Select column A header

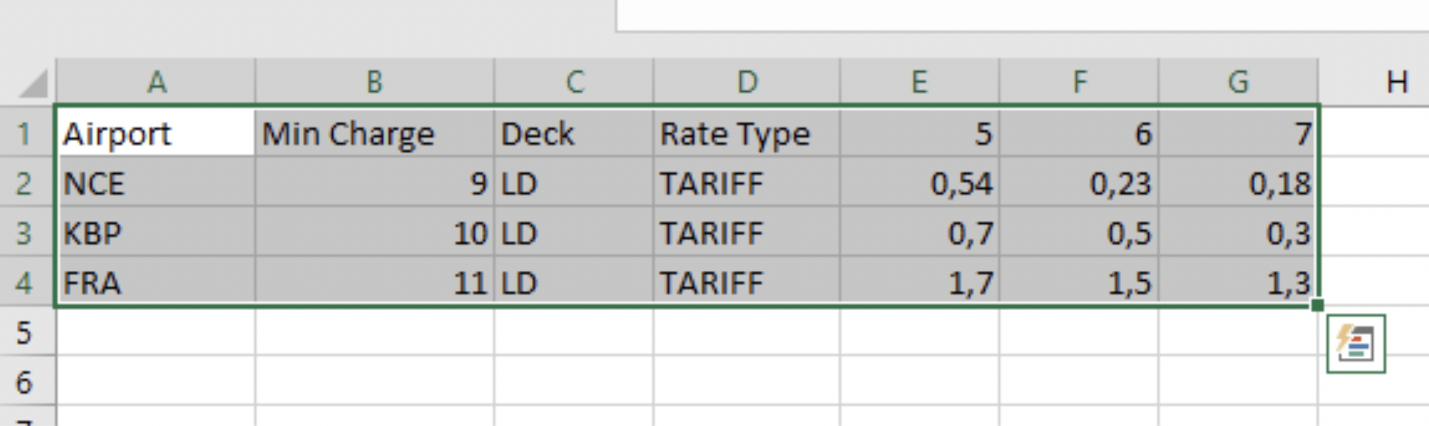(155, 82)
